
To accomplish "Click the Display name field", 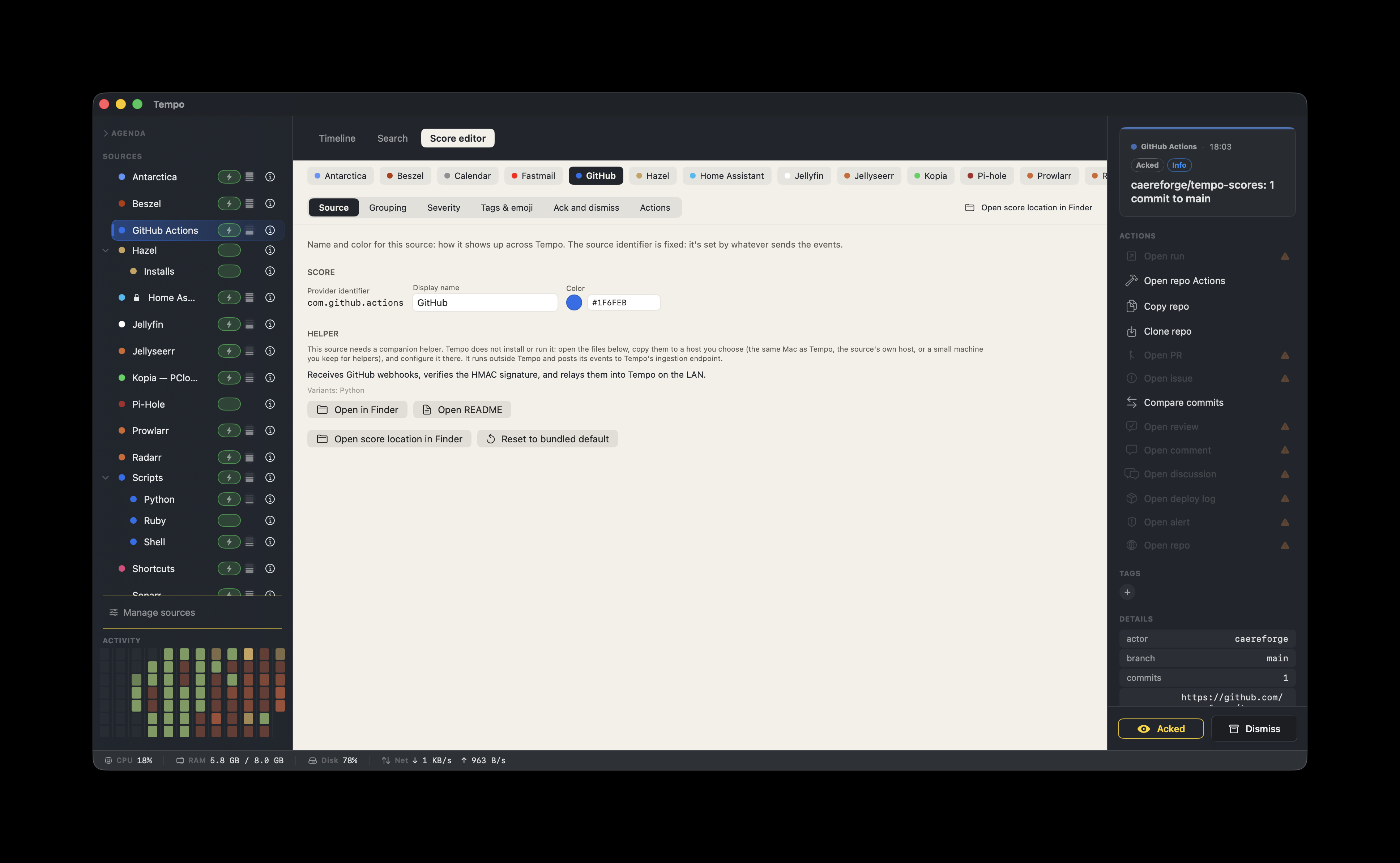I will click(485, 302).
